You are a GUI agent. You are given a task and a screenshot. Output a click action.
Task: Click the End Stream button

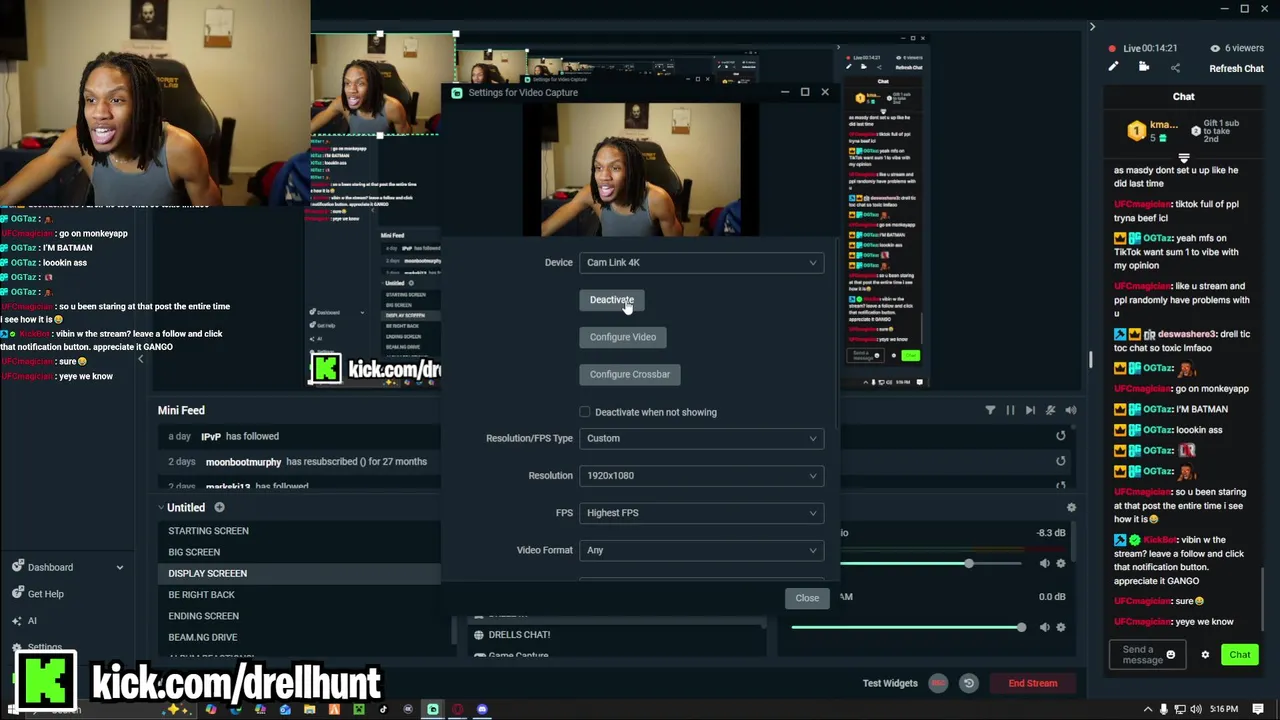1033,683
